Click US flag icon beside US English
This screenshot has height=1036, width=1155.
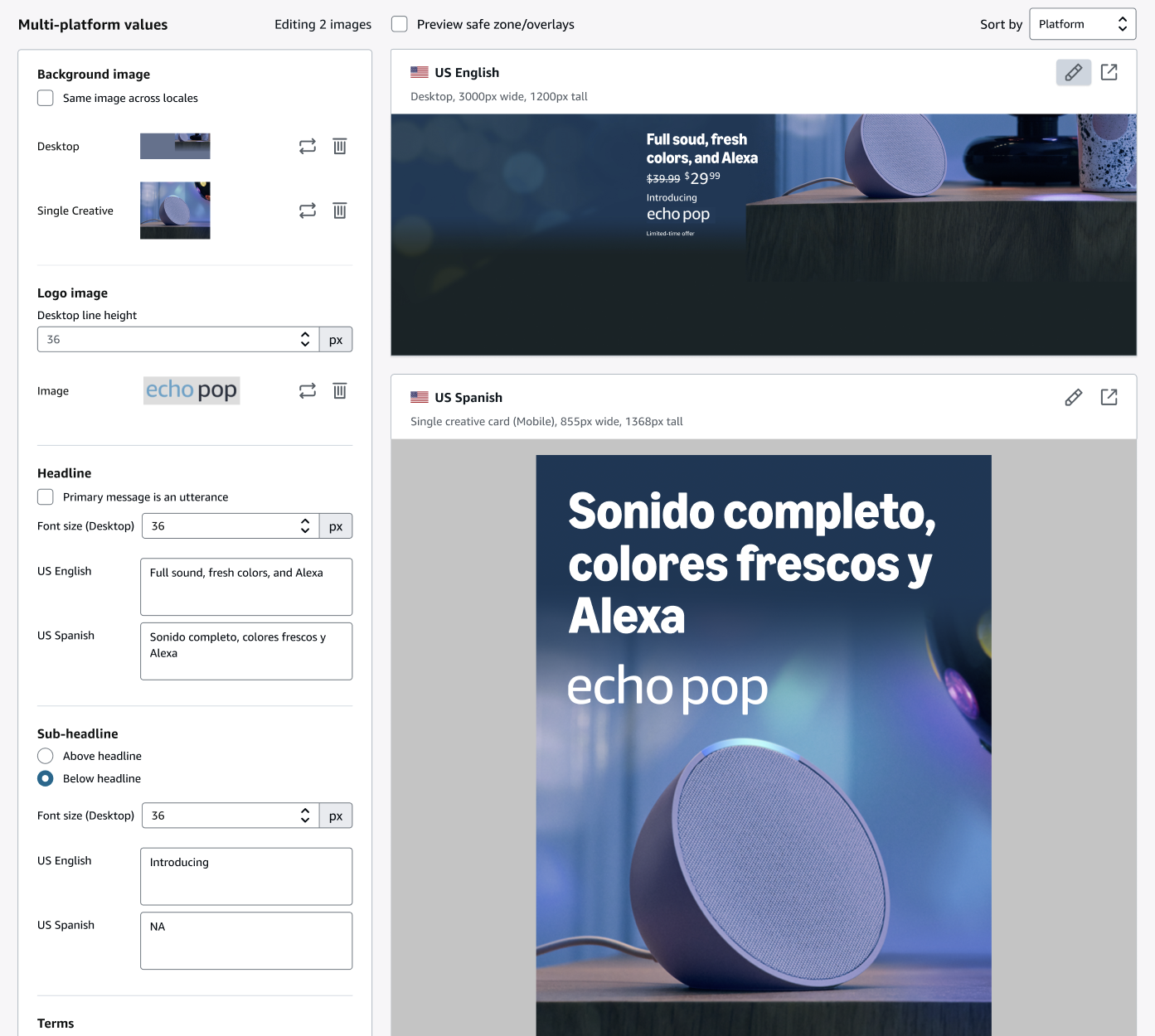tap(420, 72)
